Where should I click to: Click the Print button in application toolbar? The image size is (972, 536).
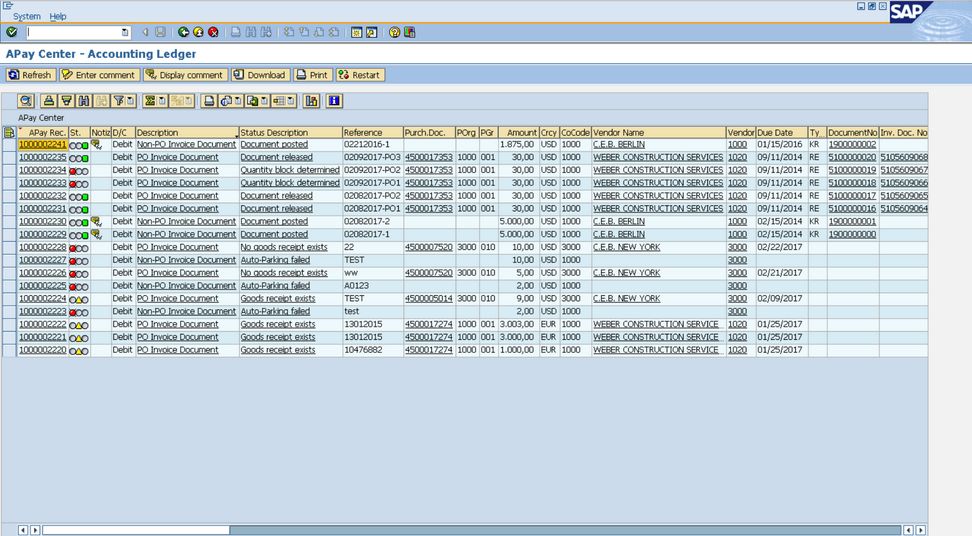313,75
